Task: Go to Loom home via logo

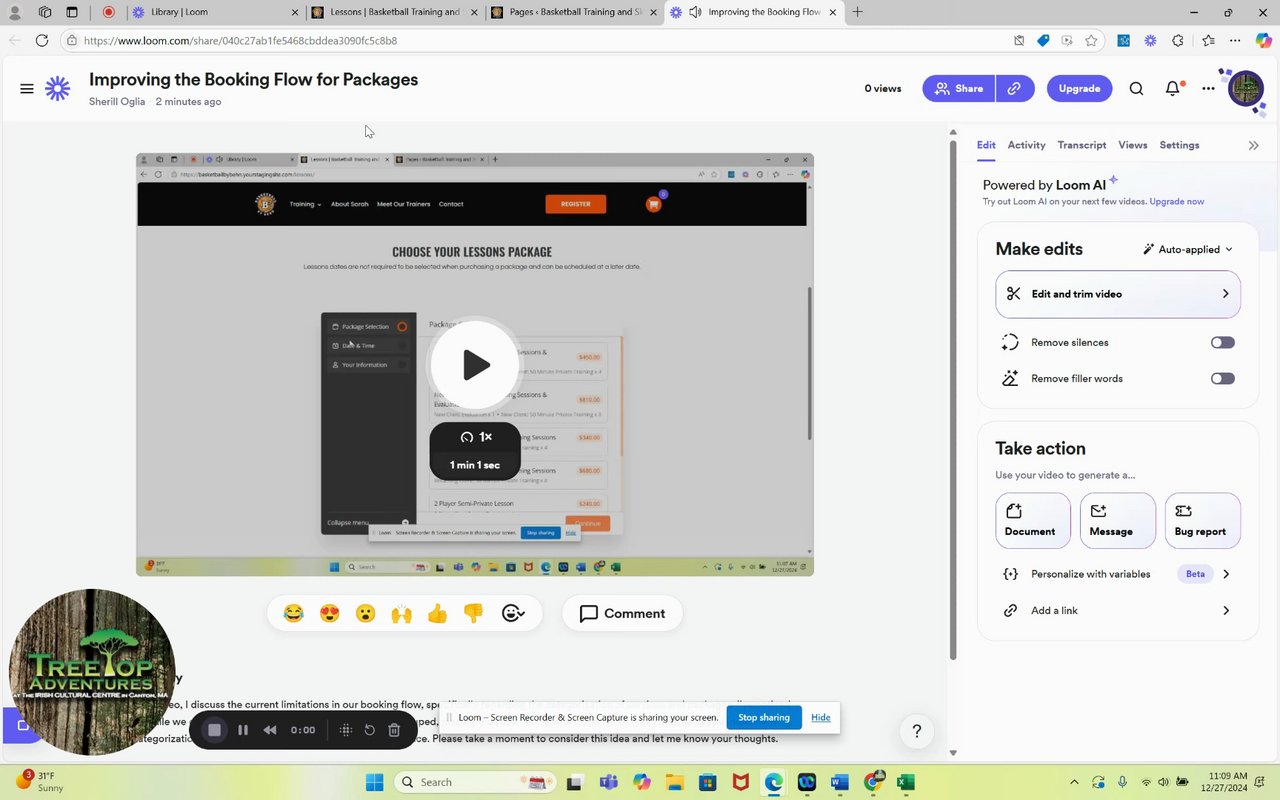Action: (58, 88)
